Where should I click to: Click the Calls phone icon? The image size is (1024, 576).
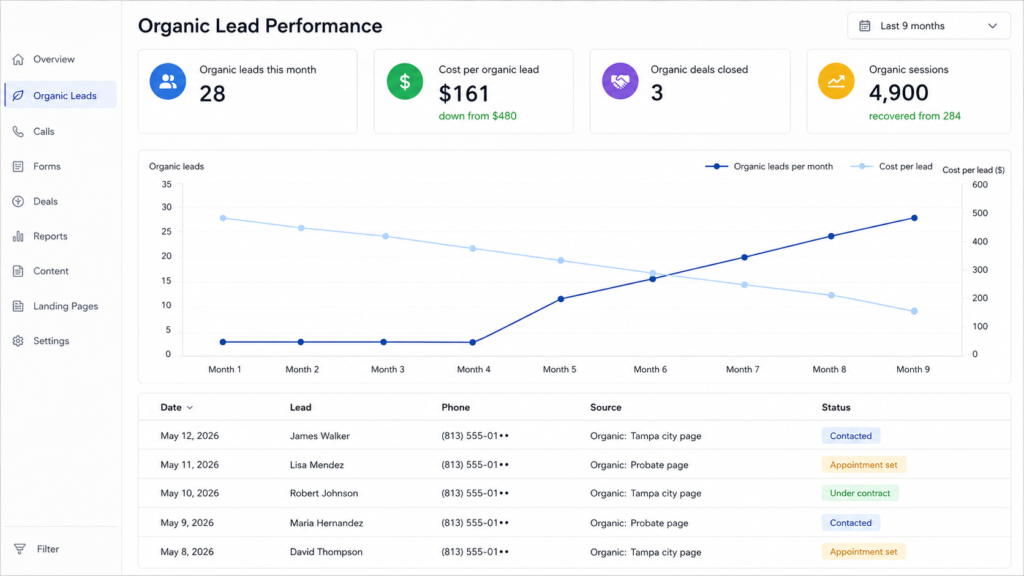[x=18, y=131]
